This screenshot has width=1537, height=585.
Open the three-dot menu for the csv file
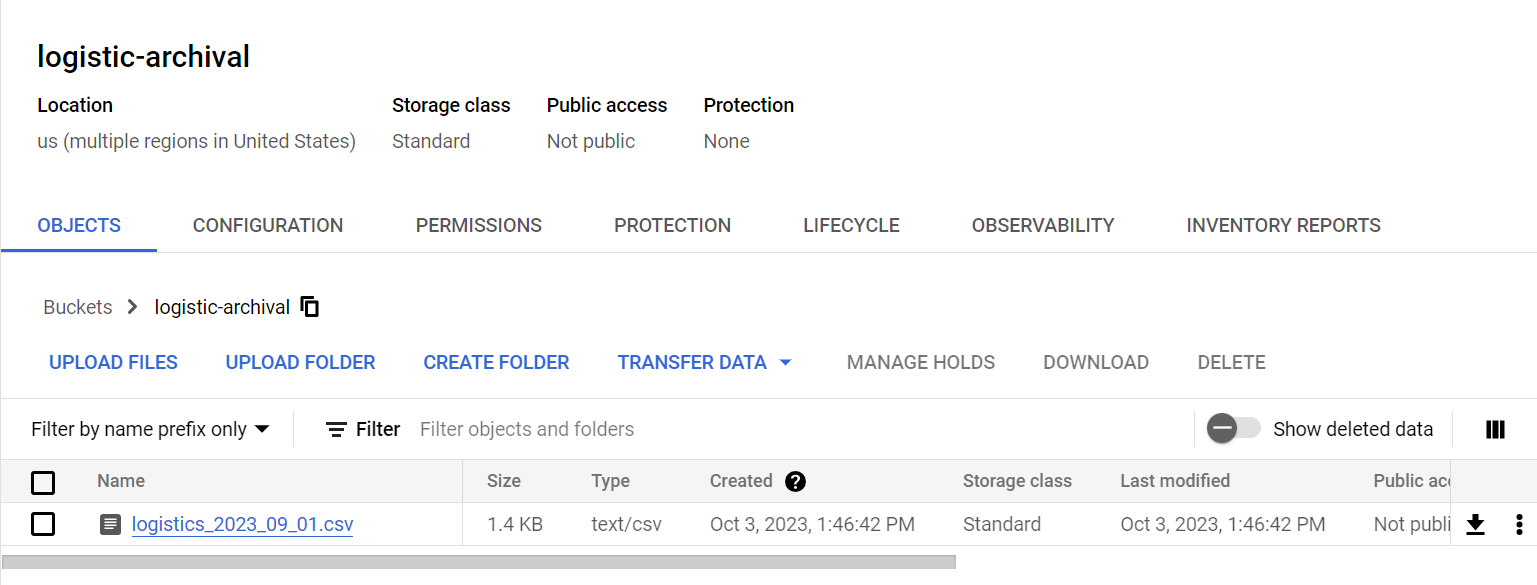1519,524
